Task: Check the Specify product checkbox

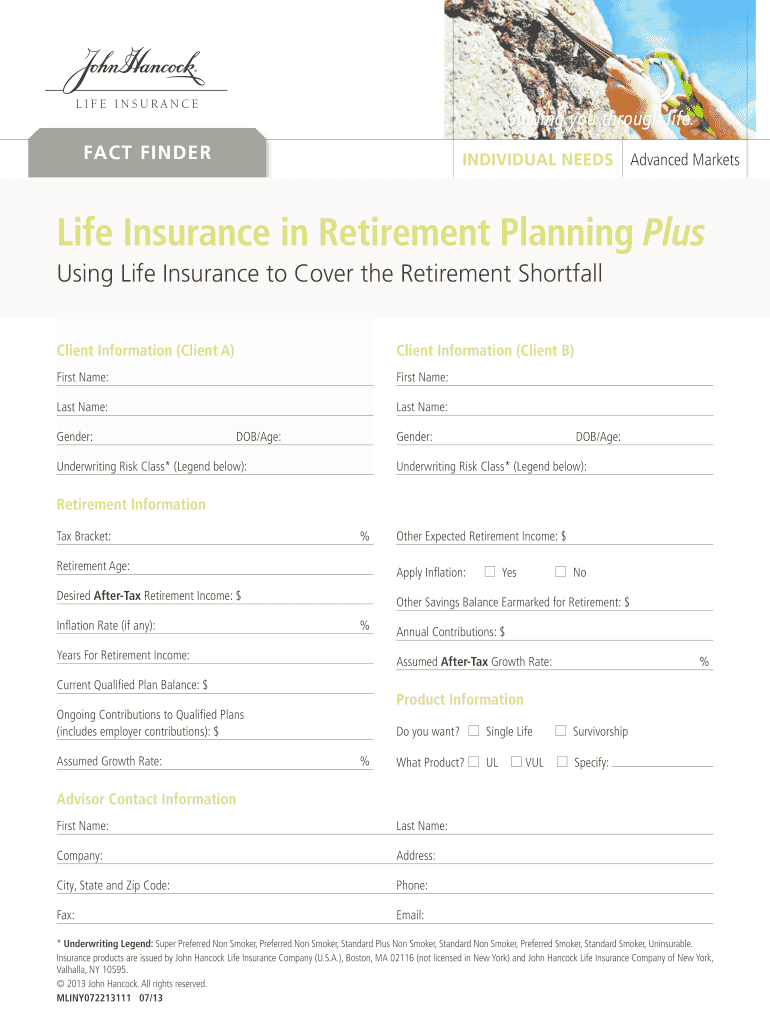Action: coord(562,762)
